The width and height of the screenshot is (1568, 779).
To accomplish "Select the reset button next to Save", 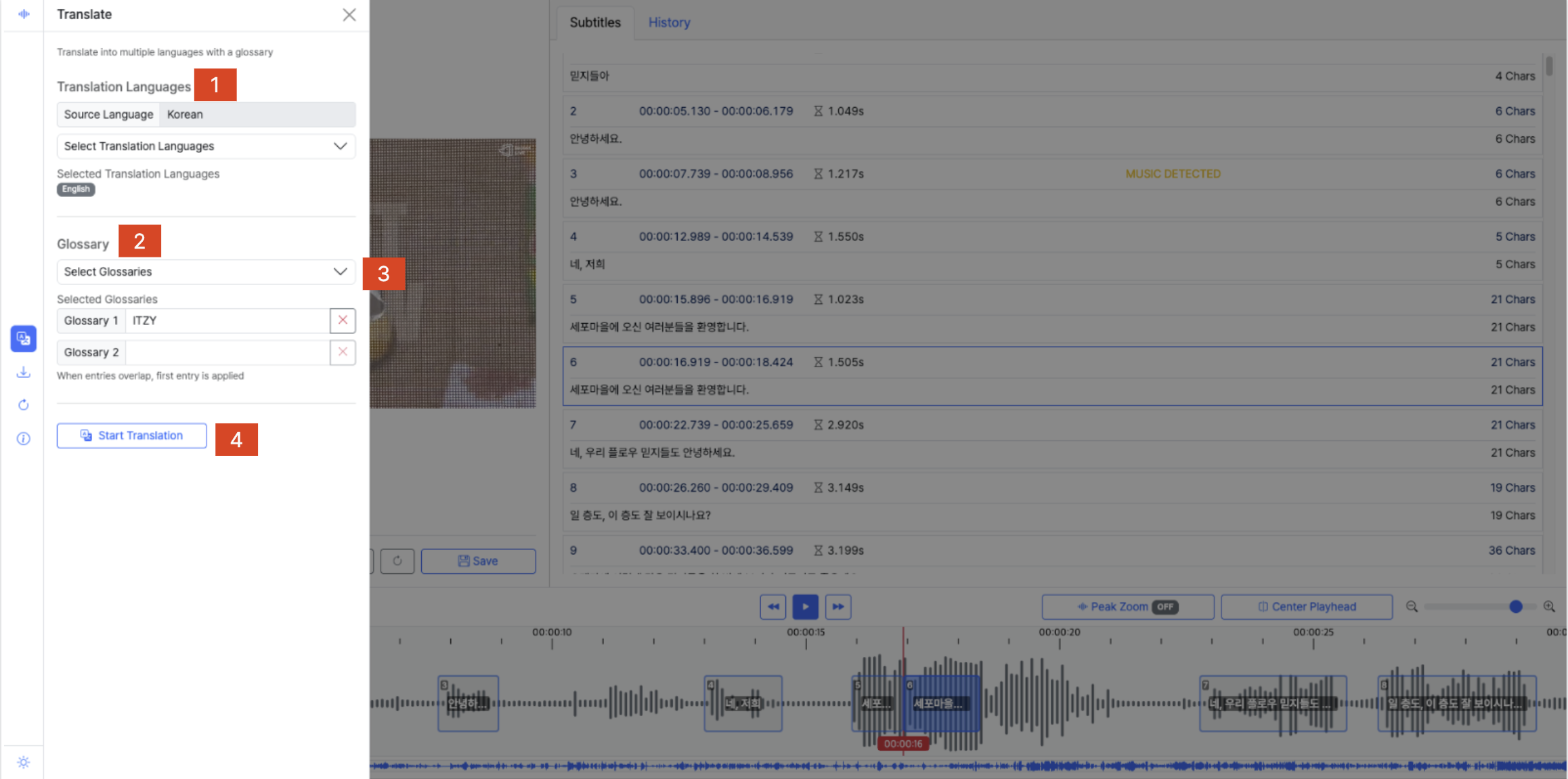I will tap(397, 561).
